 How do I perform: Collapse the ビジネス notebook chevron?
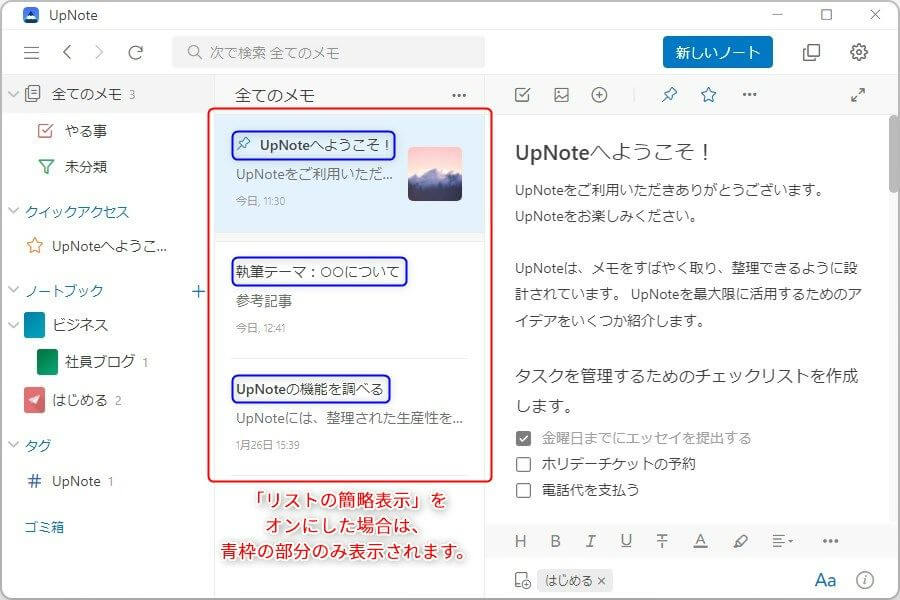click(x=14, y=325)
